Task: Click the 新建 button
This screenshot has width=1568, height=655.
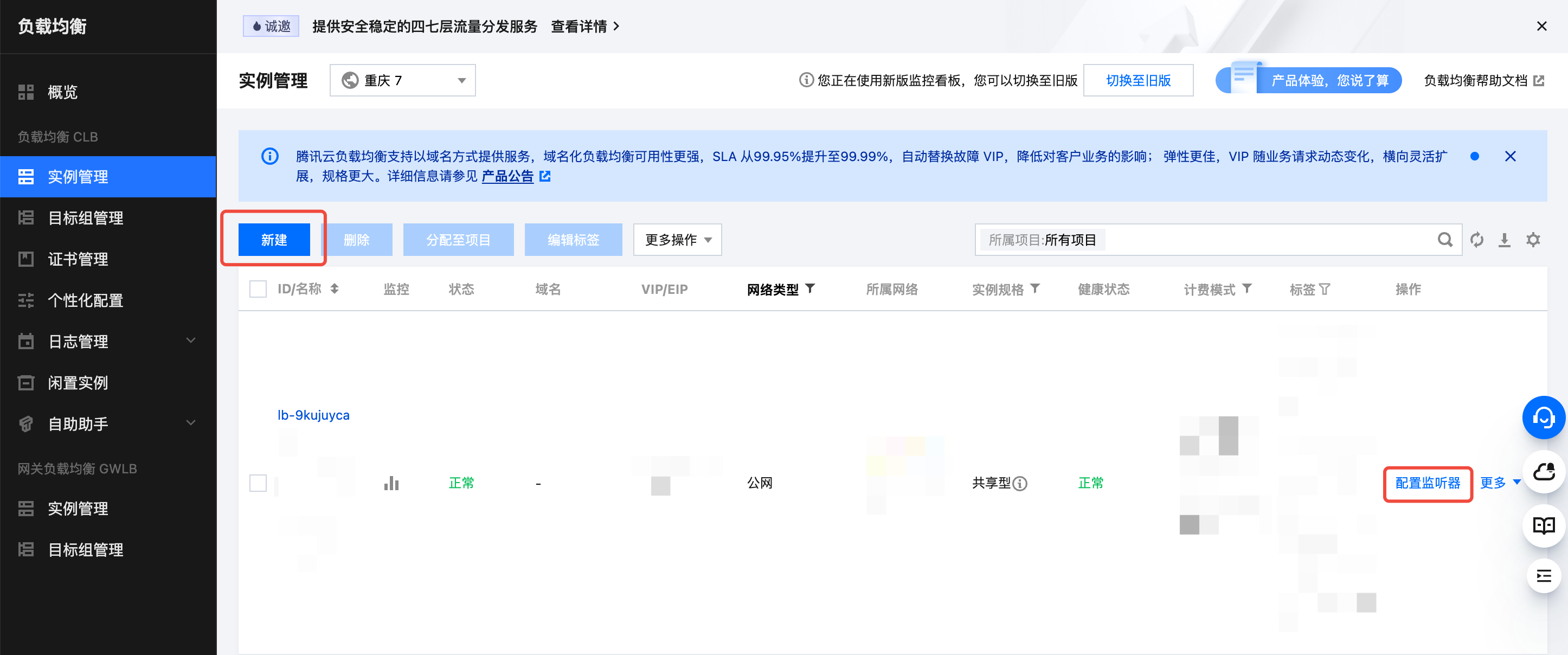Action: click(x=274, y=240)
